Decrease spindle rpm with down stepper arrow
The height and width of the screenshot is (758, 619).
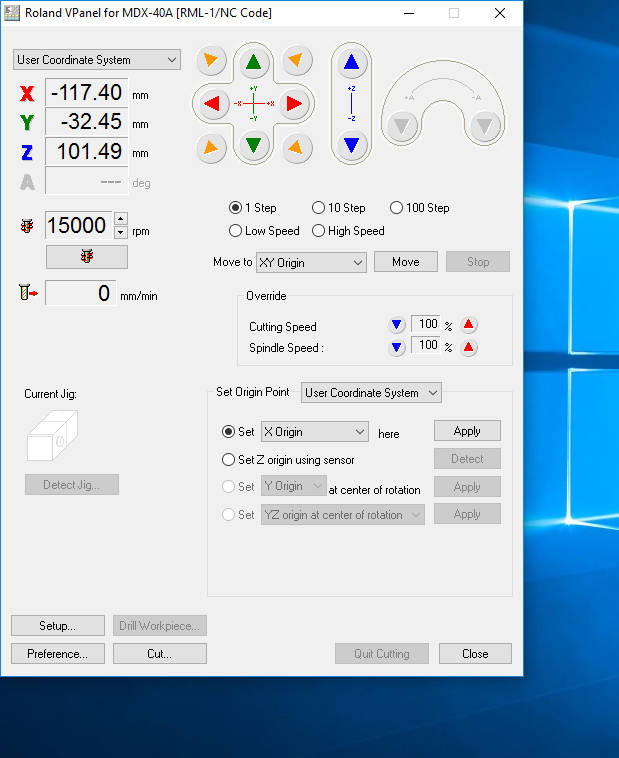[121, 232]
